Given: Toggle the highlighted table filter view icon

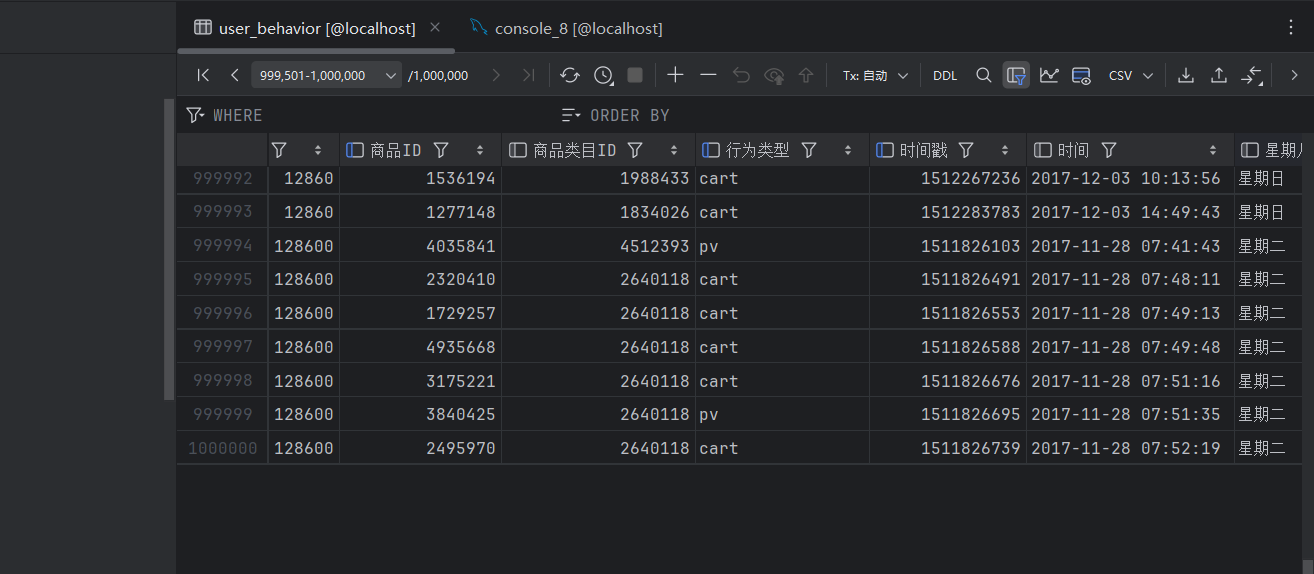Looking at the screenshot, I should tap(1017, 75).
